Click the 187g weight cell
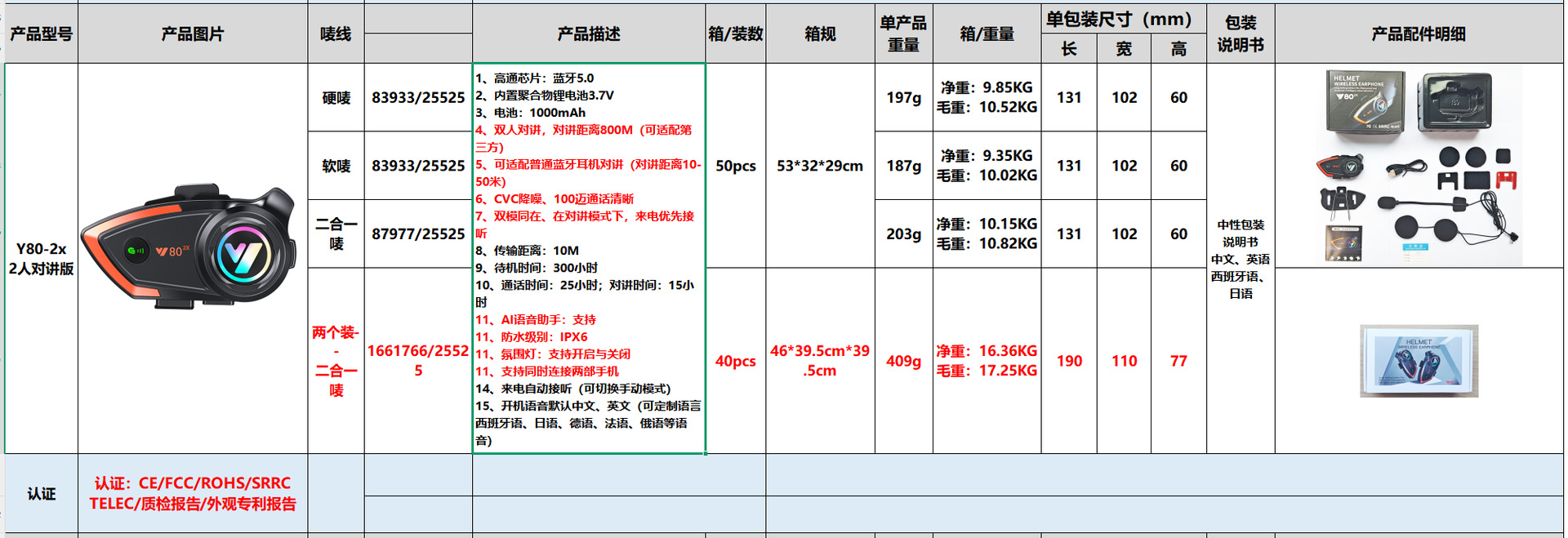Viewport: 1568px width, 538px height. pyautogui.click(x=903, y=166)
